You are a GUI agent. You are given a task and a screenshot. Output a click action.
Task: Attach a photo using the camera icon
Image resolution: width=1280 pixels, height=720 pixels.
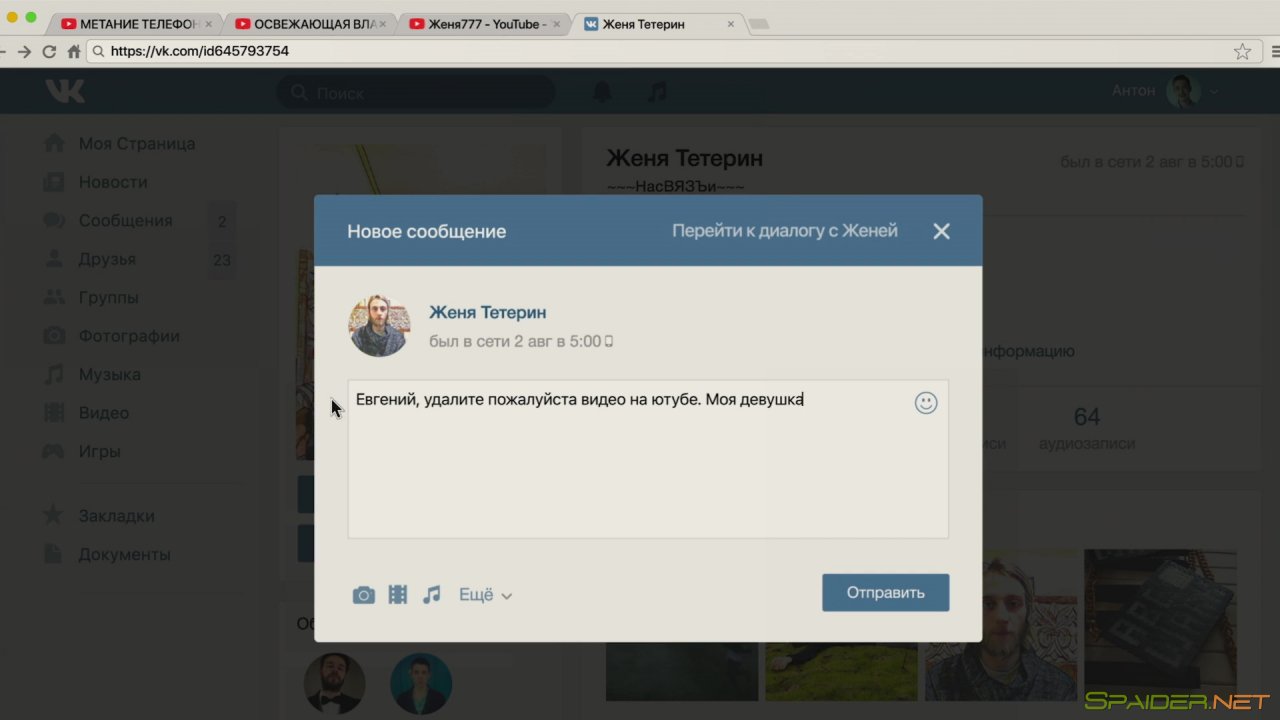pos(363,595)
